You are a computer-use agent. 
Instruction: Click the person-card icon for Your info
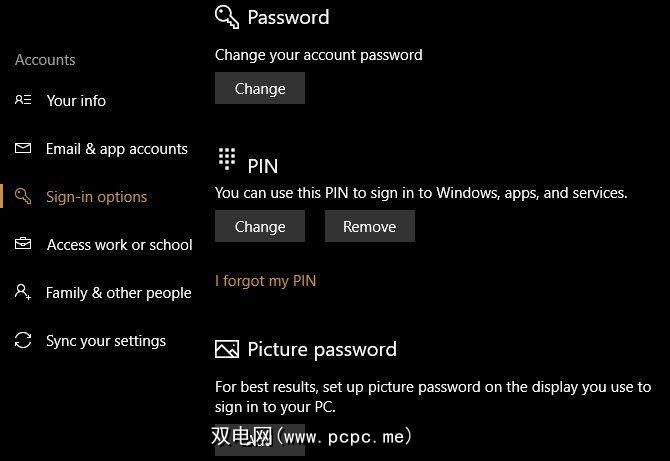[23, 100]
